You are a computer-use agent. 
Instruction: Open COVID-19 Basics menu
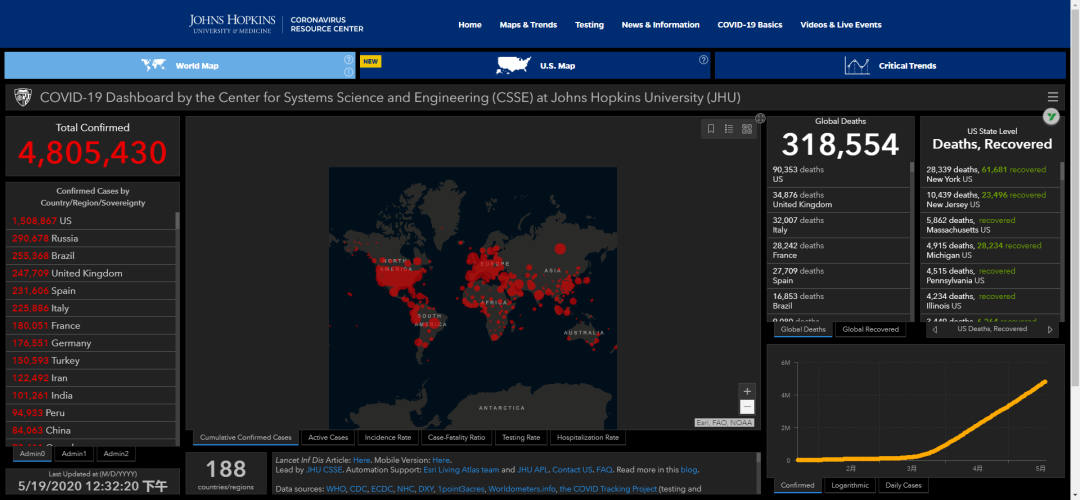750,25
